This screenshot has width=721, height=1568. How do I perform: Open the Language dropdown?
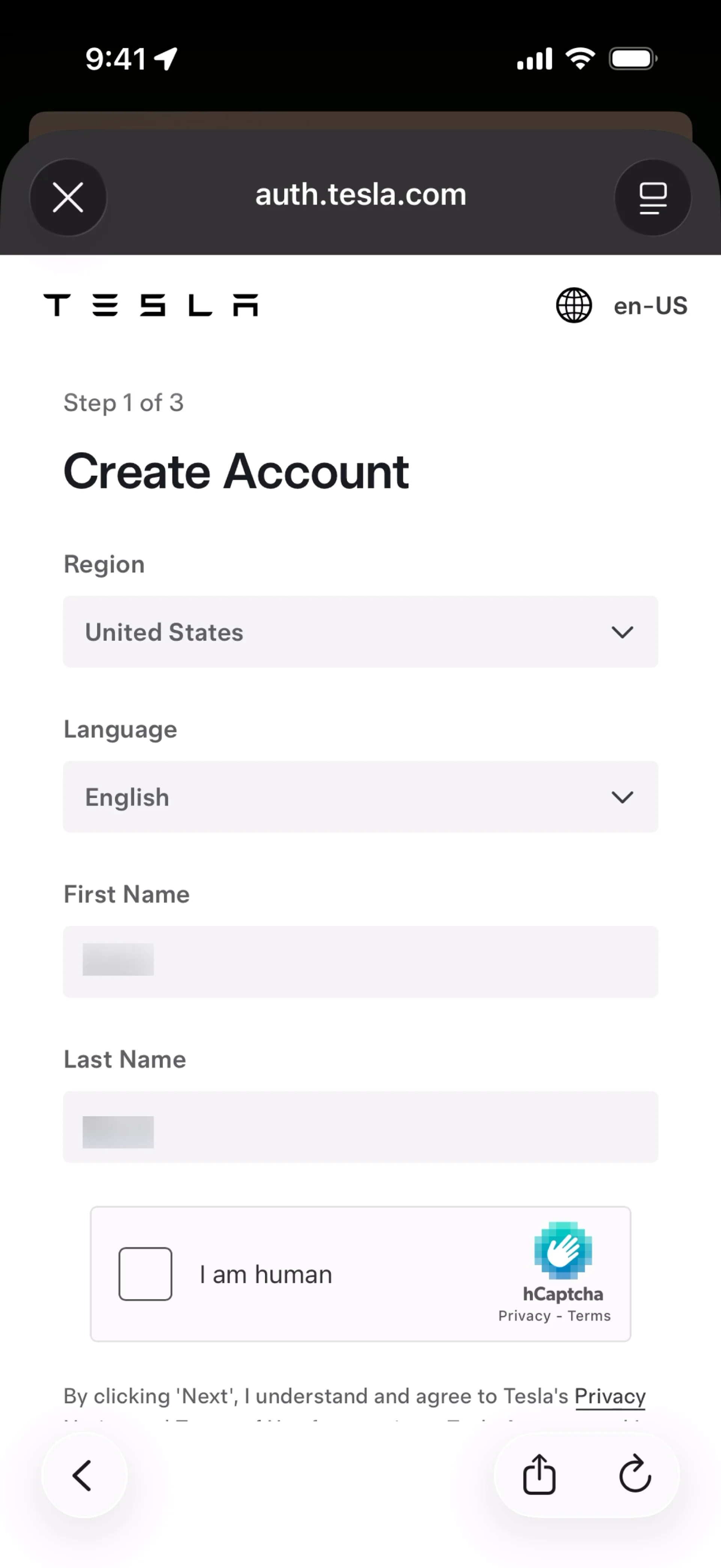click(x=360, y=797)
